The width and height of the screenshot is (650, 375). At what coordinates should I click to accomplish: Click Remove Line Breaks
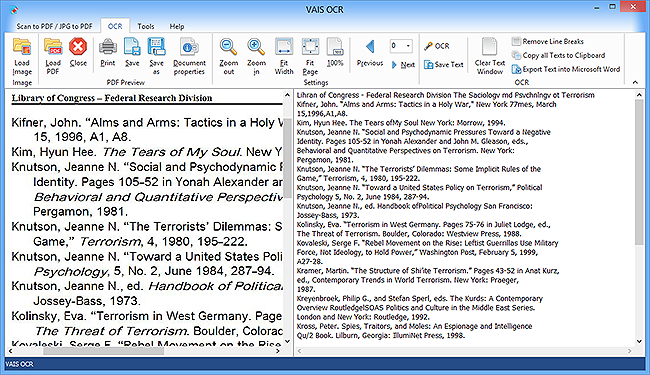click(x=548, y=41)
